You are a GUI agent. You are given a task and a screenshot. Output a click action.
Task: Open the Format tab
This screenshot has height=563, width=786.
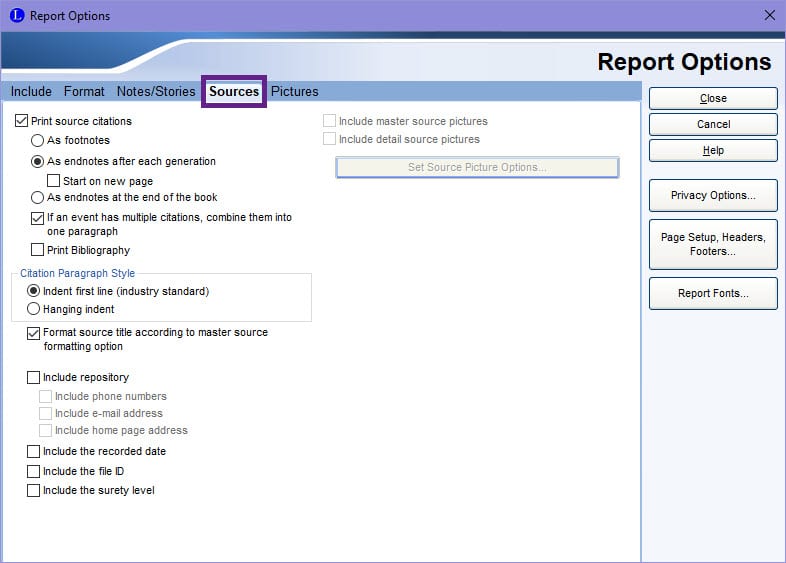point(84,91)
